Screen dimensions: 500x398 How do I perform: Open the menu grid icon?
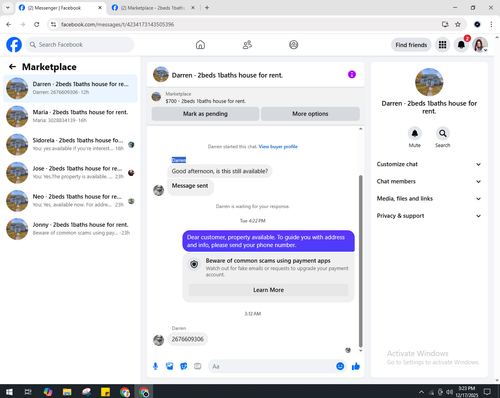442,45
